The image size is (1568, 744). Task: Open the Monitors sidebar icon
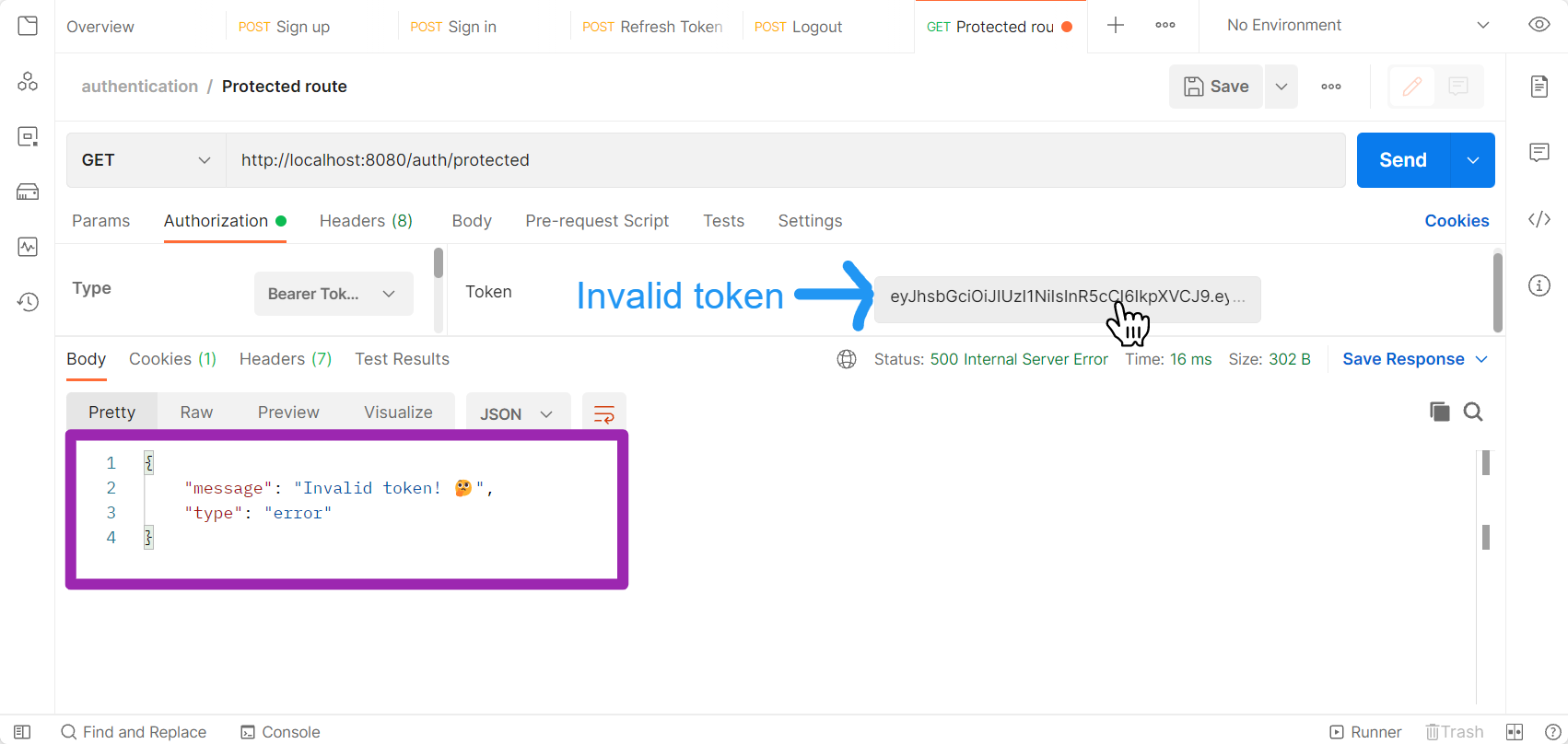point(28,247)
